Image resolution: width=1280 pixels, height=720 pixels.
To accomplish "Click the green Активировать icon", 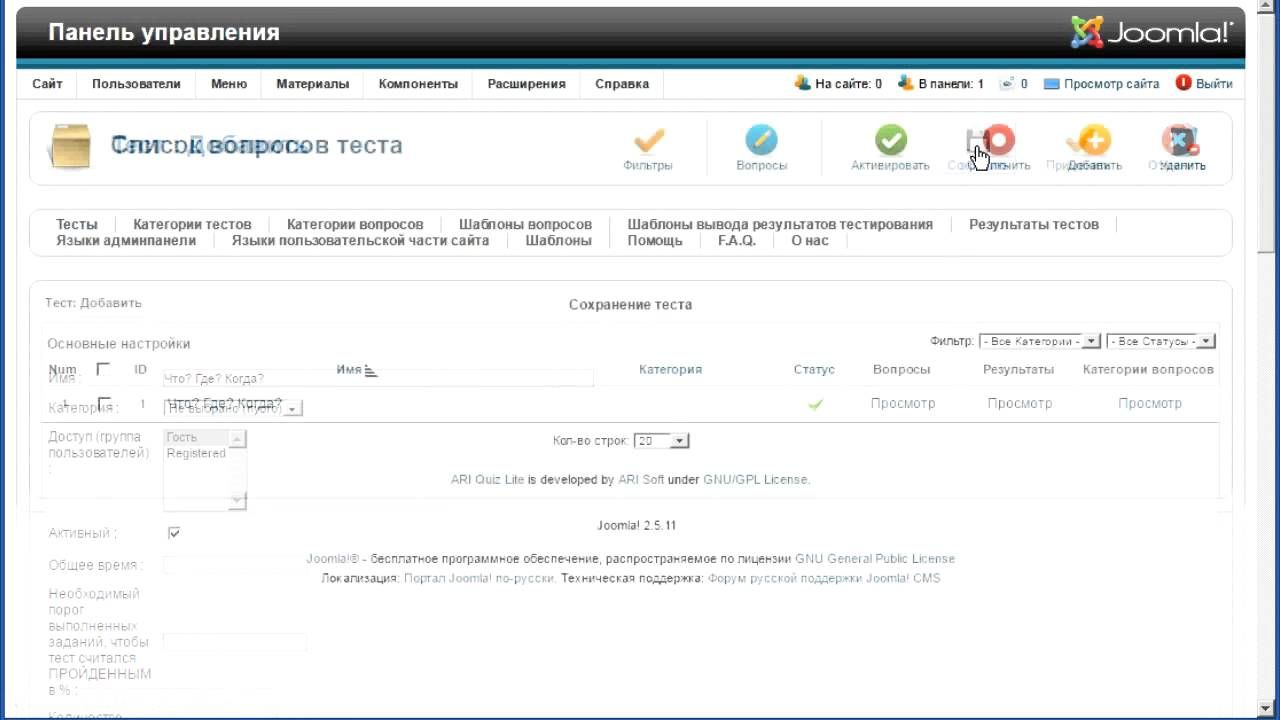I will click(x=890, y=140).
